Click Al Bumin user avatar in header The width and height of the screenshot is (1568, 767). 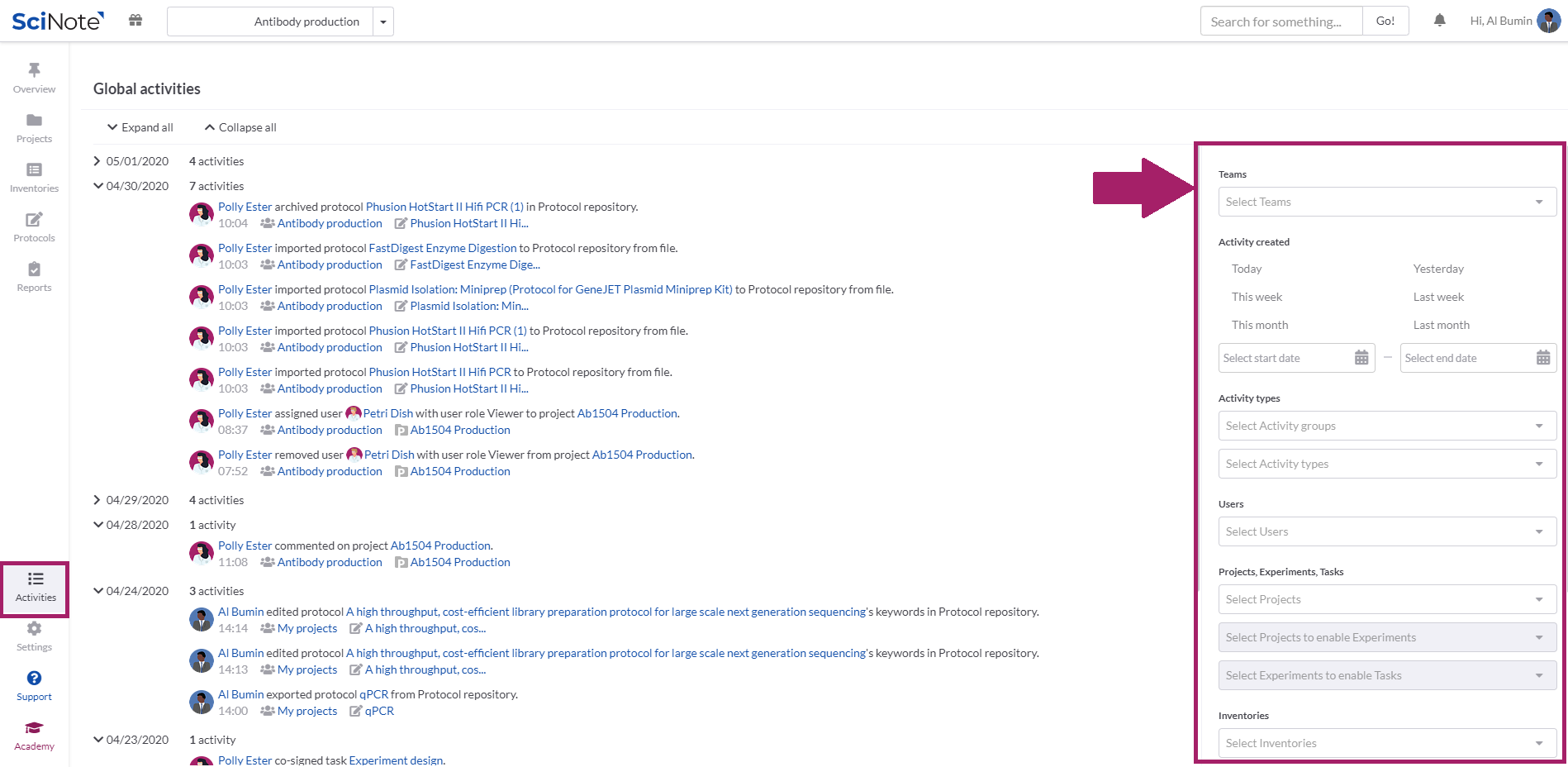click(x=1548, y=21)
